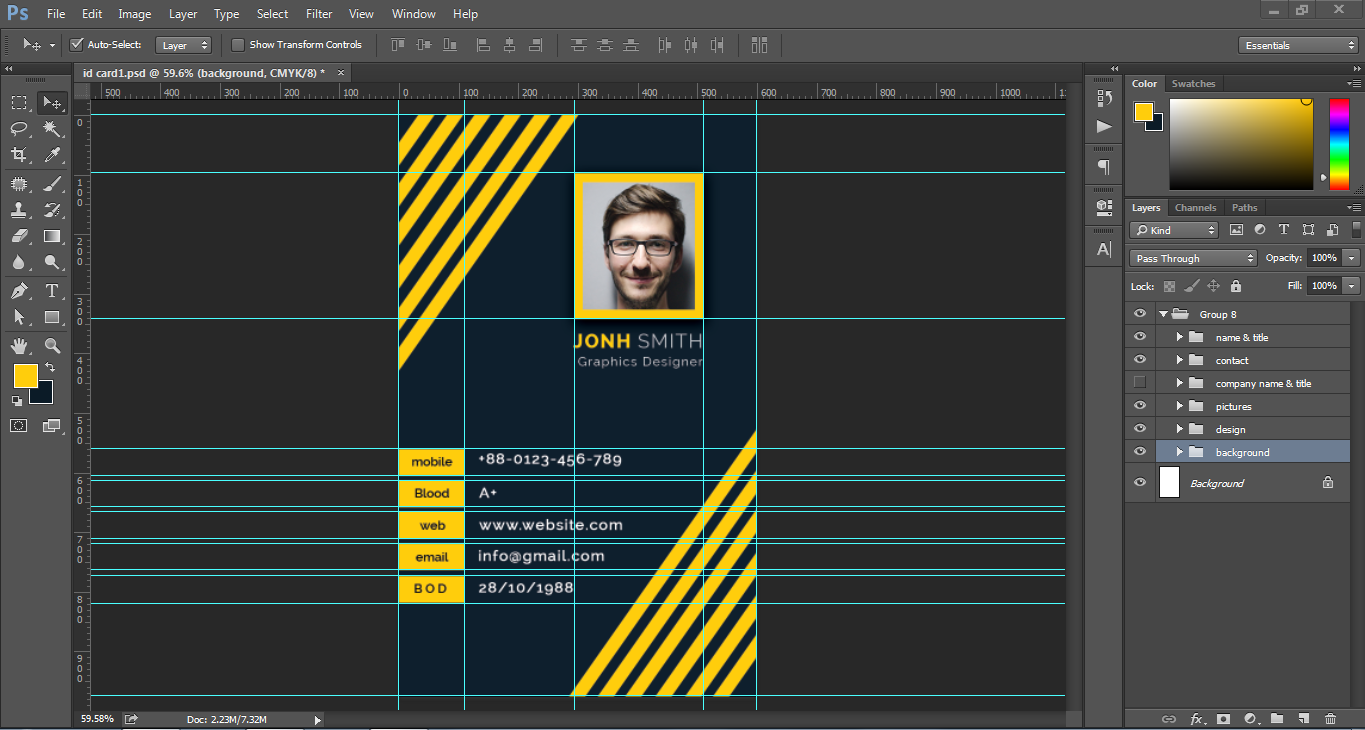
Task: Select the Magic Wand tool
Action: click(x=52, y=129)
